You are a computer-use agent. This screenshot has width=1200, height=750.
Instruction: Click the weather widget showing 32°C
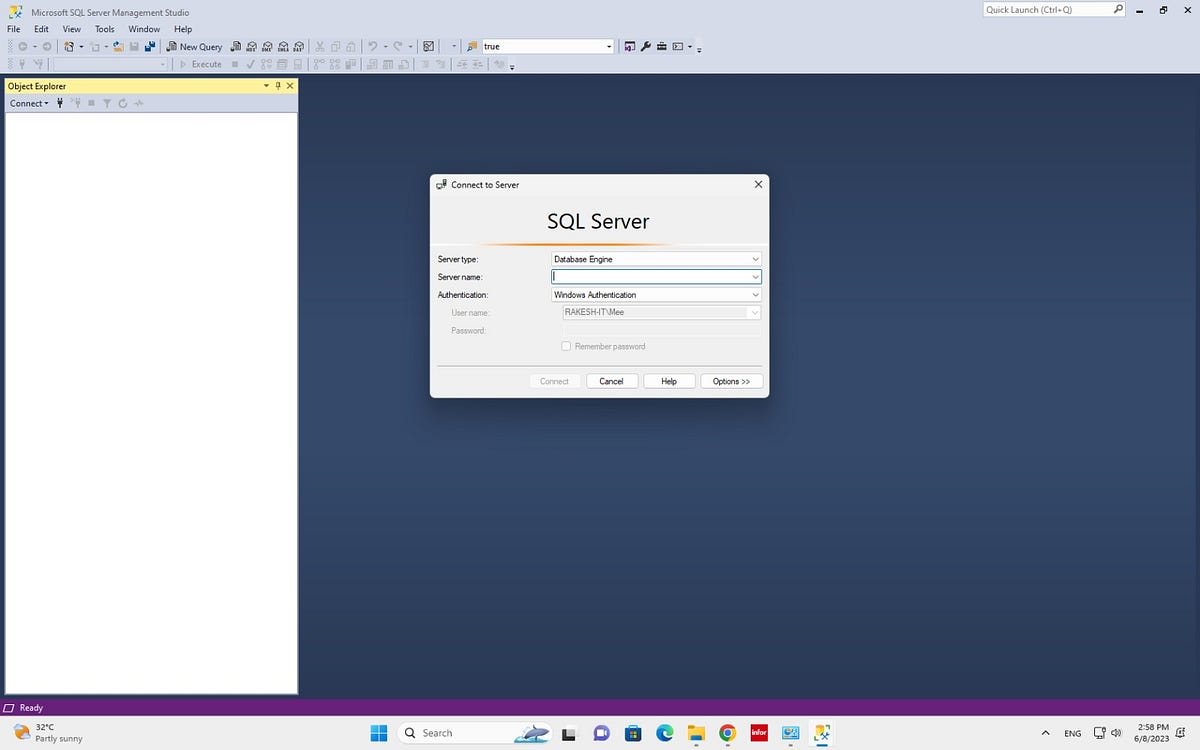[48, 733]
